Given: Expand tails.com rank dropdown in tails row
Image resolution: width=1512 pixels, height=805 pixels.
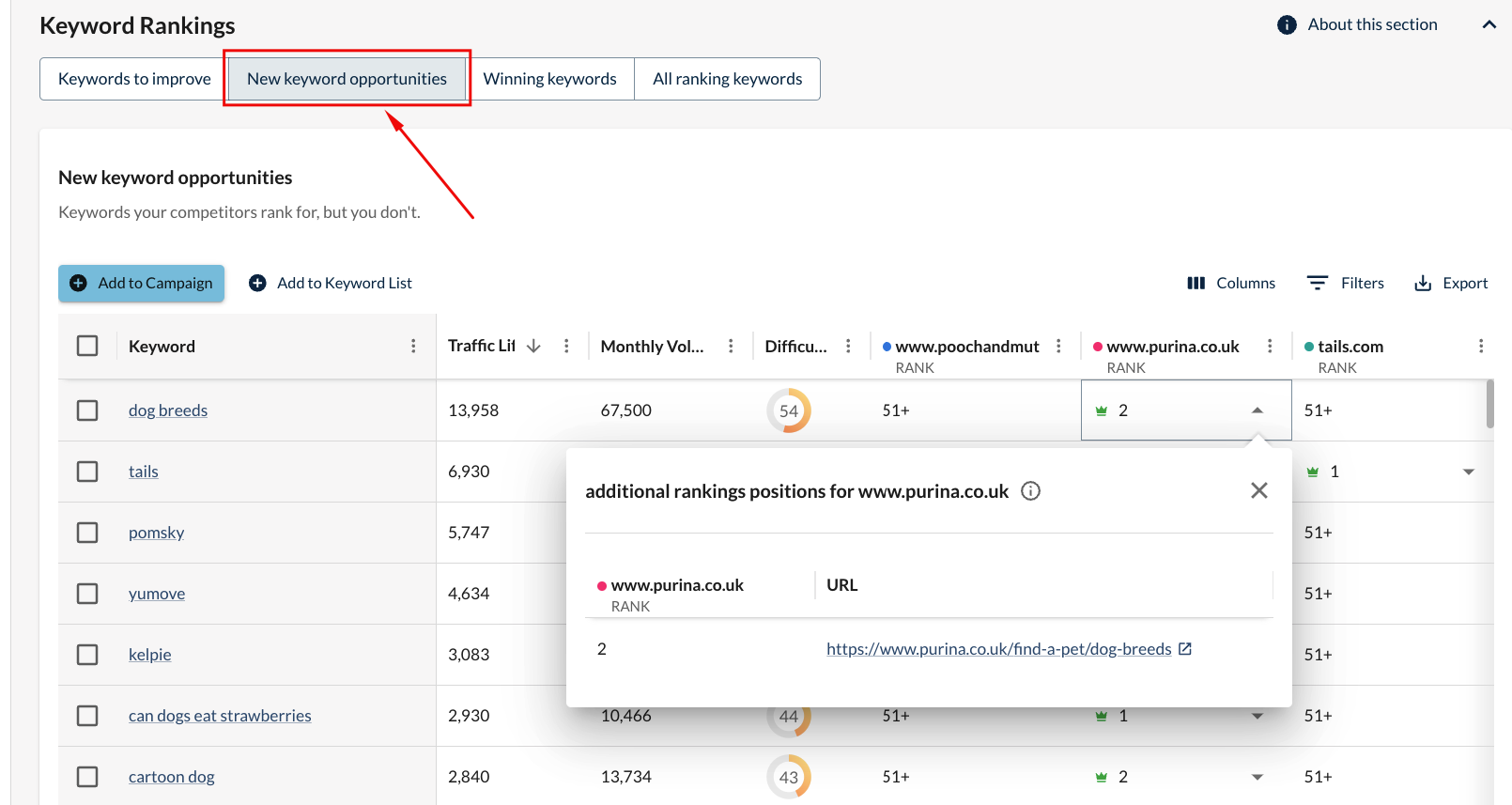Looking at the screenshot, I should coord(1469,472).
